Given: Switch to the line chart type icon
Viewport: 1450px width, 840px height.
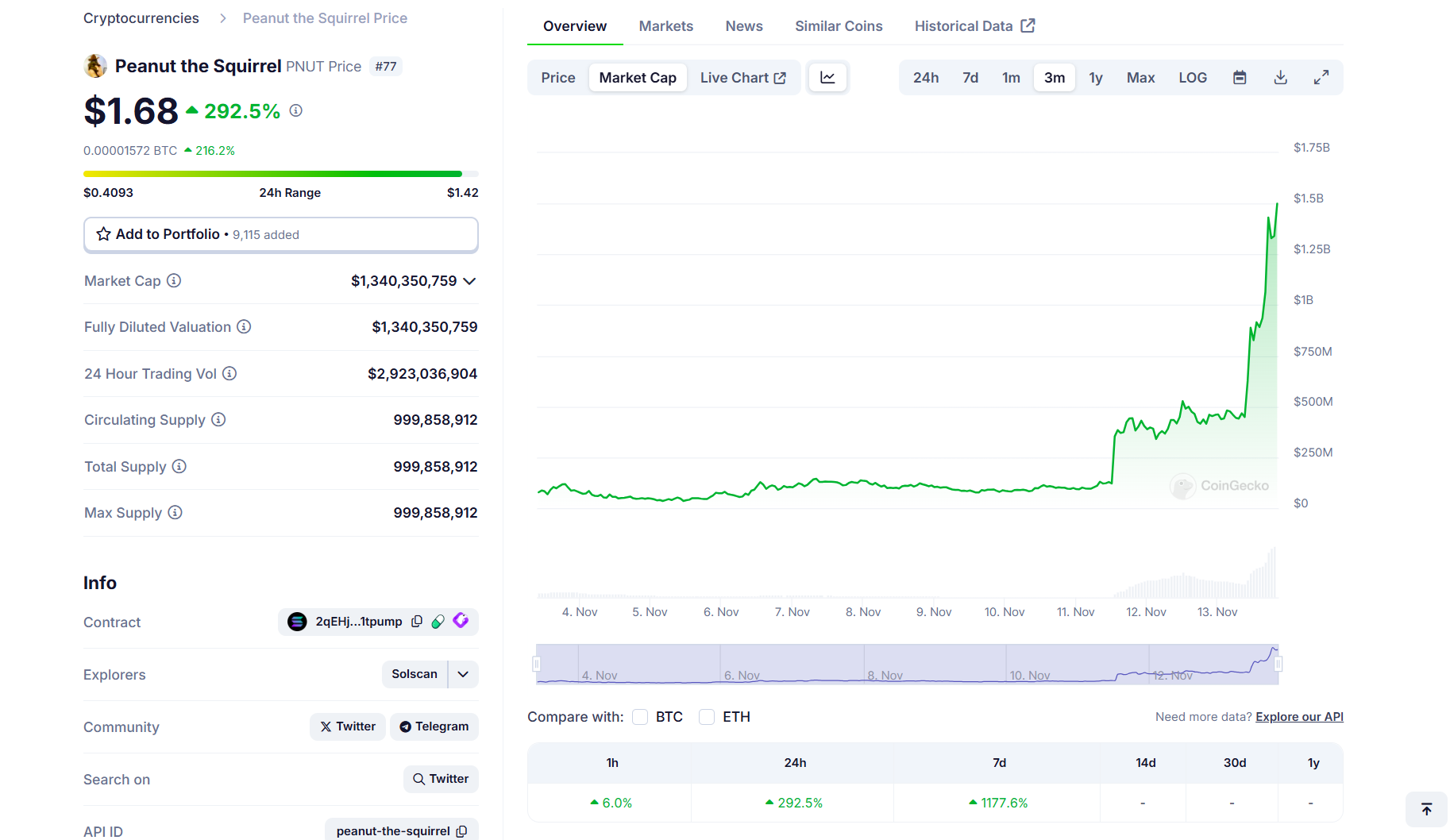Looking at the screenshot, I should tap(827, 78).
